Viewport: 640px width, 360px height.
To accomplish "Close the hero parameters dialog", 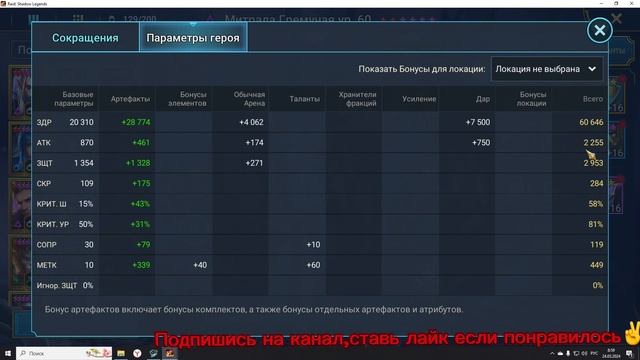I will click(x=600, y=30).
